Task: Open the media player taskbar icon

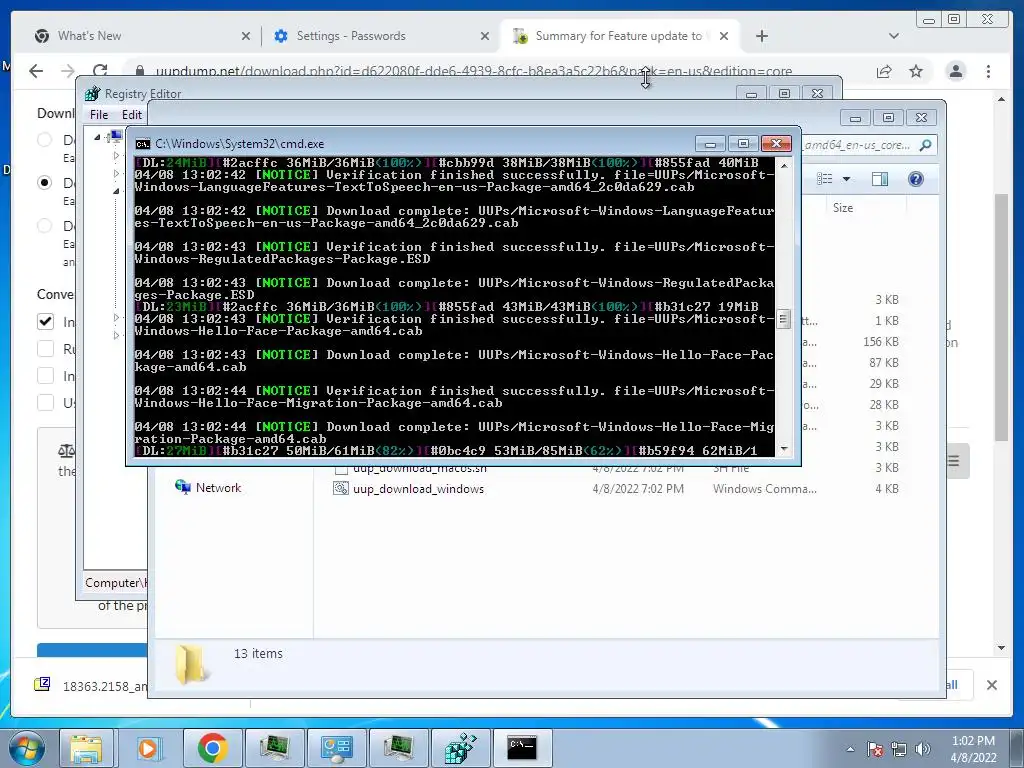Action: pos(148,748)
